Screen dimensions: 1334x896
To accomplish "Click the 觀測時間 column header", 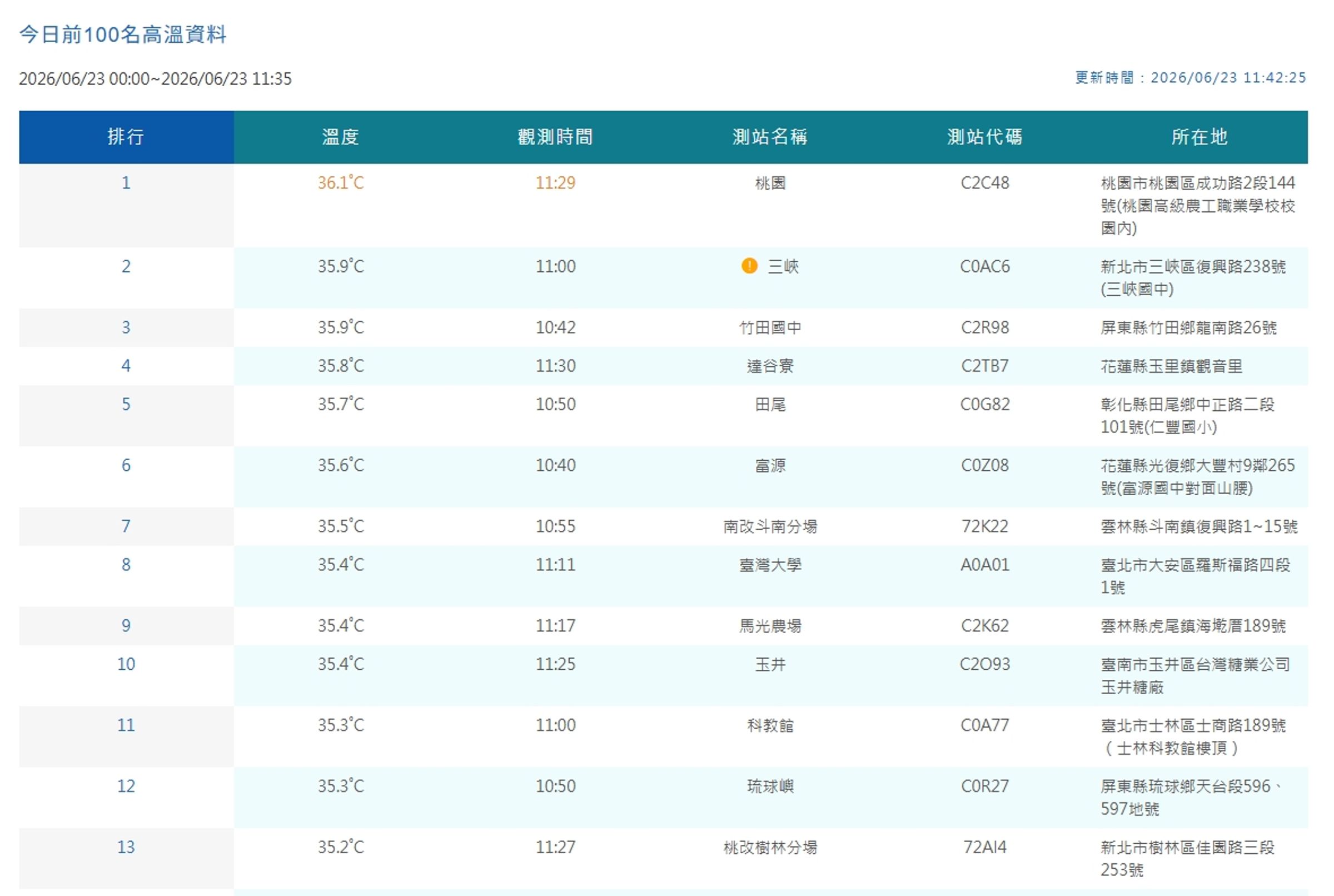I will coord(555,137).
